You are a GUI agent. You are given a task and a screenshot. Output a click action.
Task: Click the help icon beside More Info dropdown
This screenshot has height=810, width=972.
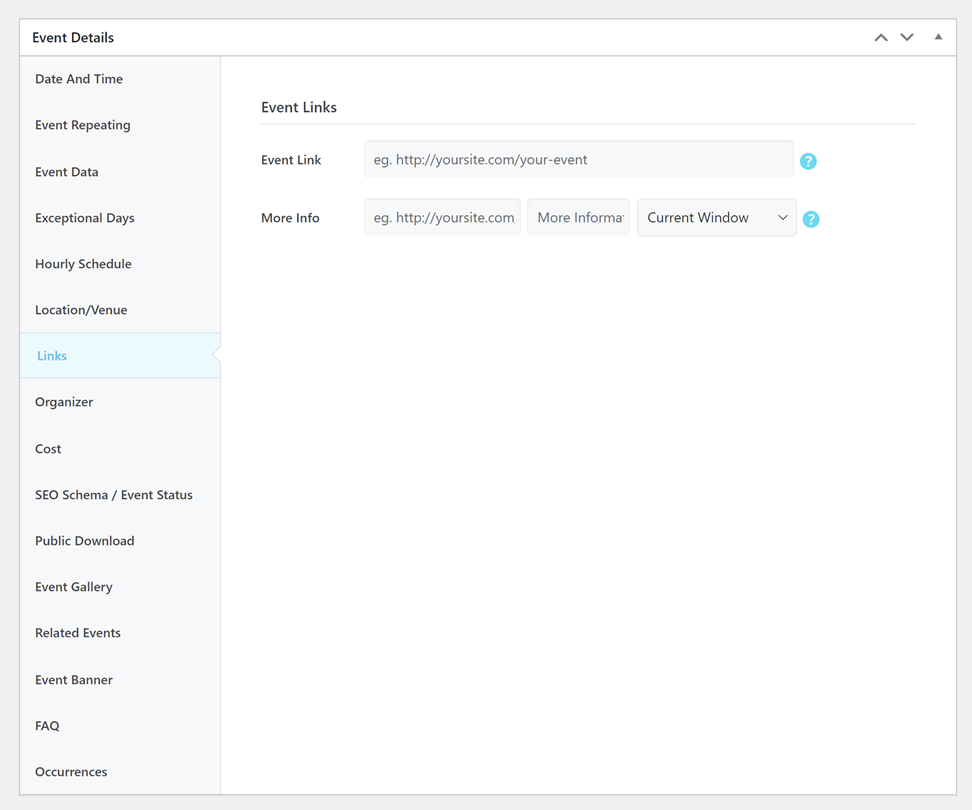811,219
